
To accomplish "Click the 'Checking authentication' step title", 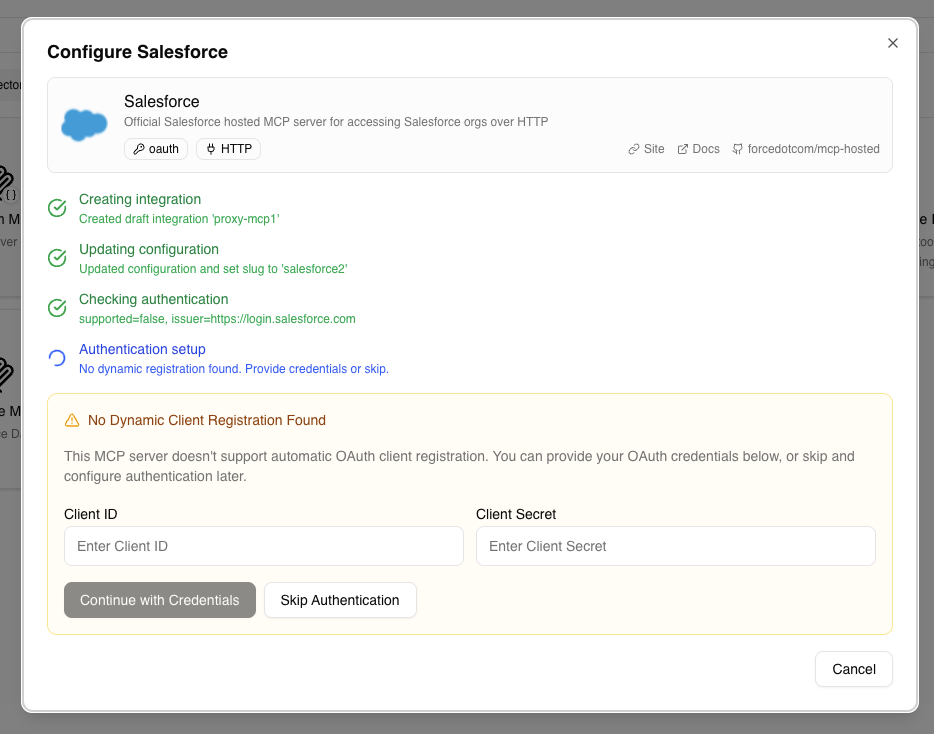I will pyautogui.click(x=154, y=299).
